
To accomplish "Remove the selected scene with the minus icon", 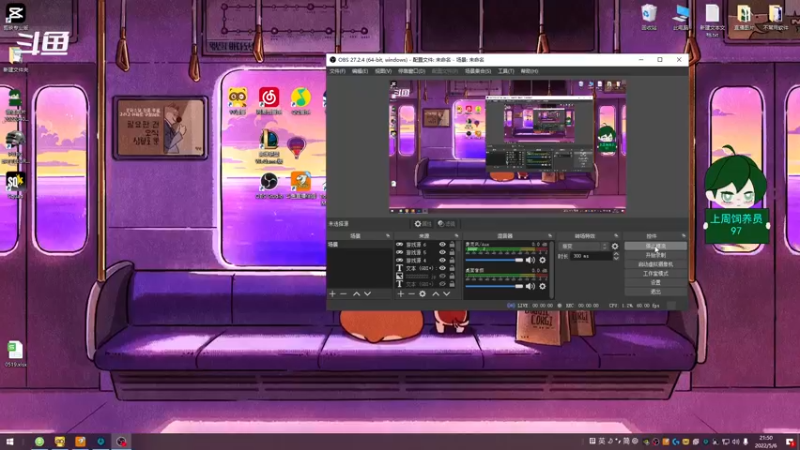I will 343,294.
